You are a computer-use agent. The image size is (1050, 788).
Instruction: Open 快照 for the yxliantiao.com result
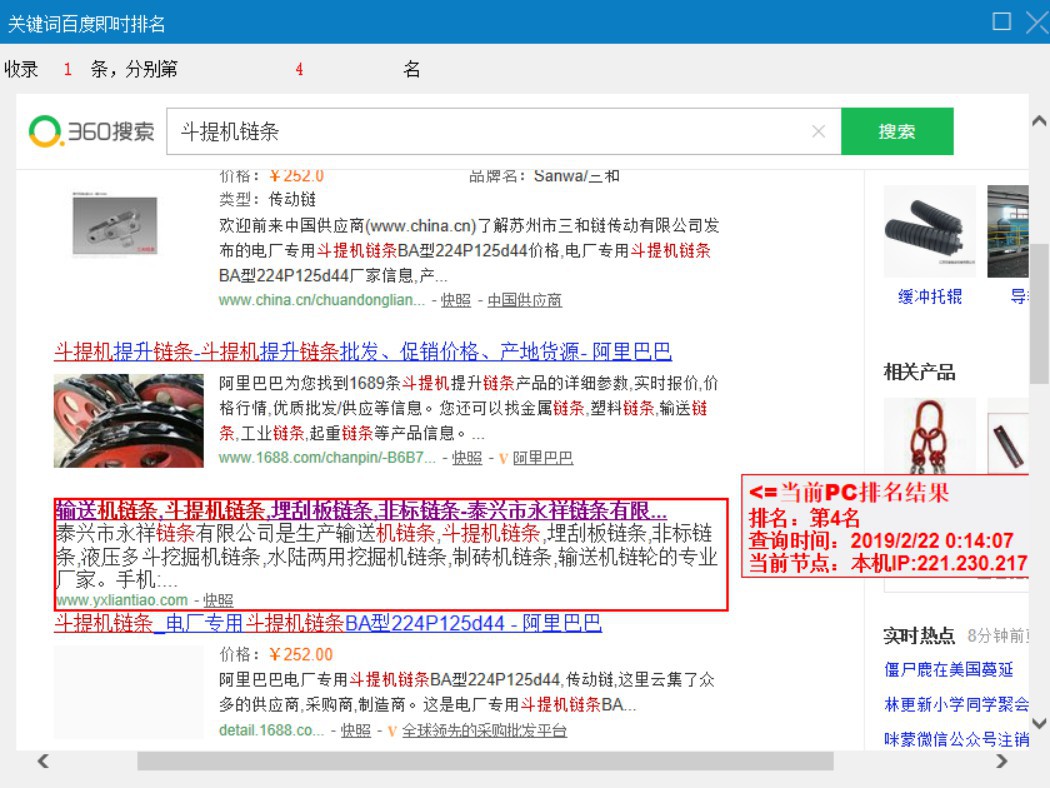click(x=218, y=600)
